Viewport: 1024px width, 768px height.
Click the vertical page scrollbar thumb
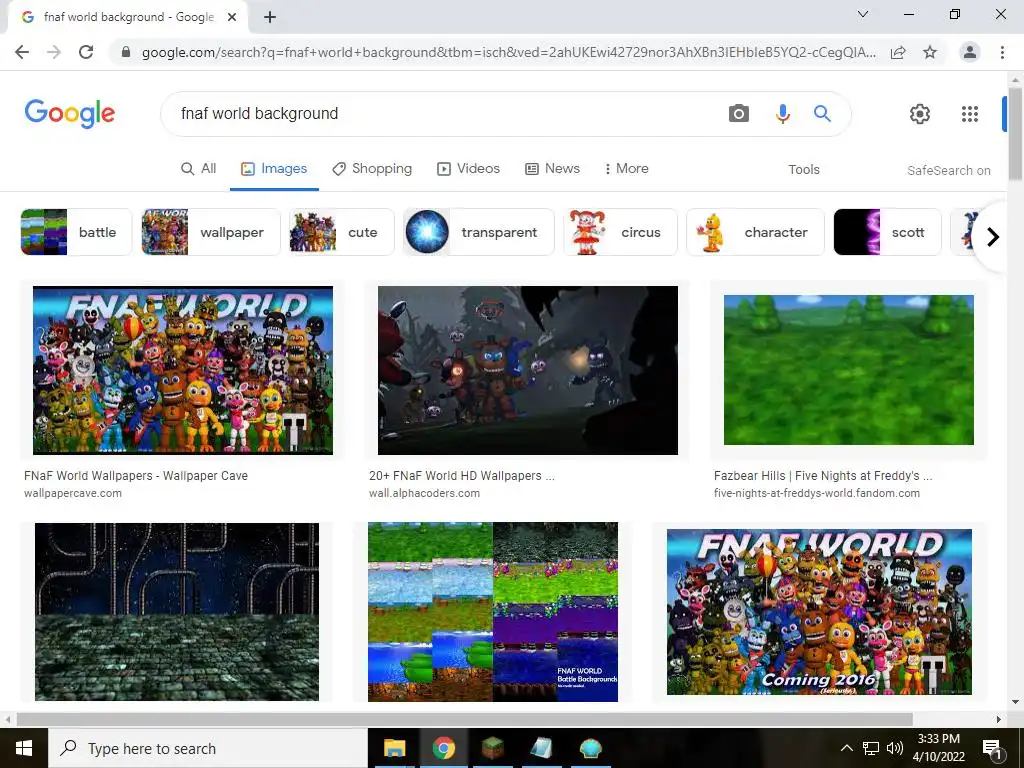pyautogui.click(x=1016, y=133)
